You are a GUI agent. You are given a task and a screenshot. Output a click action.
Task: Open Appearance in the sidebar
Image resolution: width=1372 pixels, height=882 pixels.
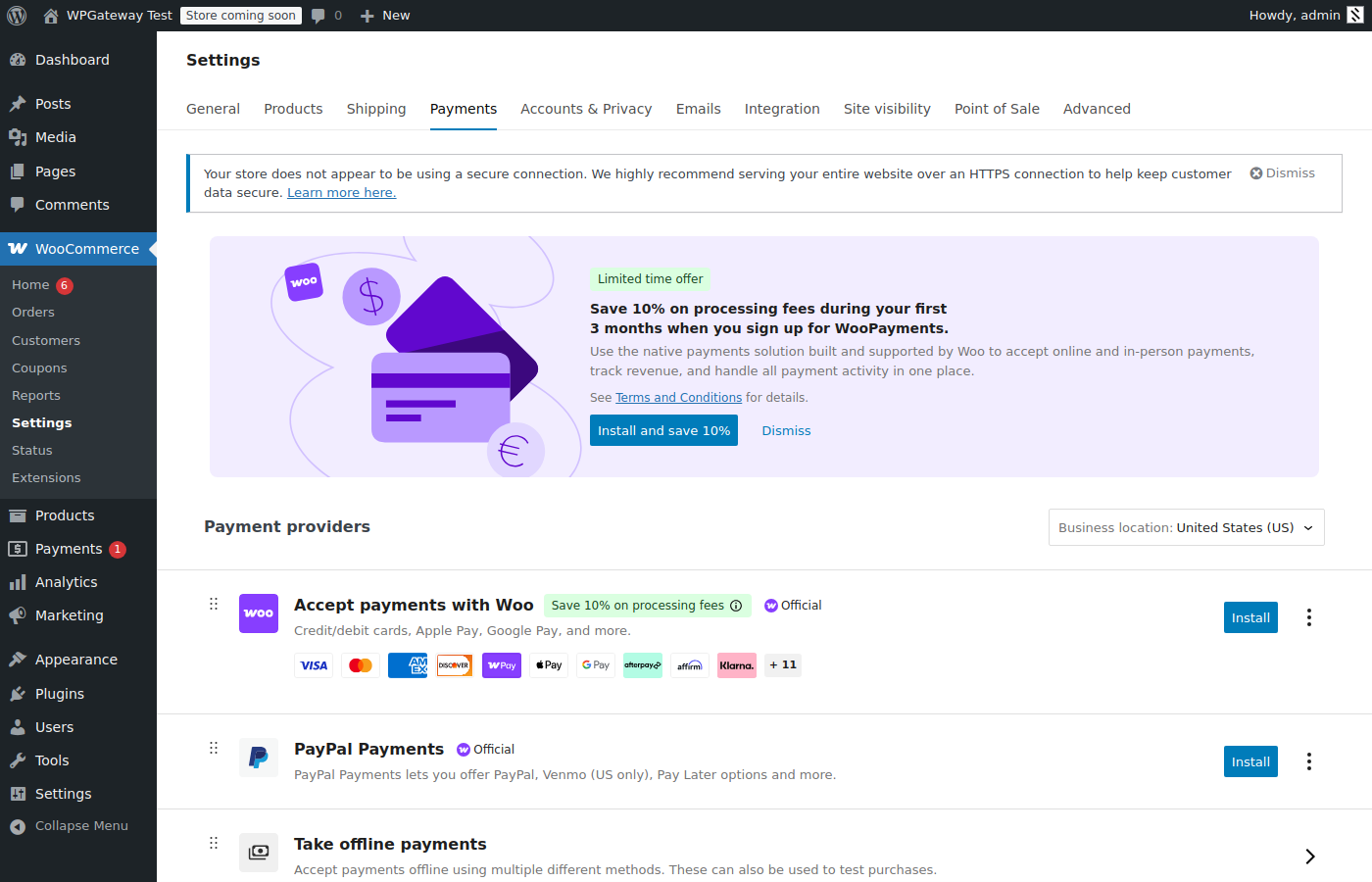78,660
